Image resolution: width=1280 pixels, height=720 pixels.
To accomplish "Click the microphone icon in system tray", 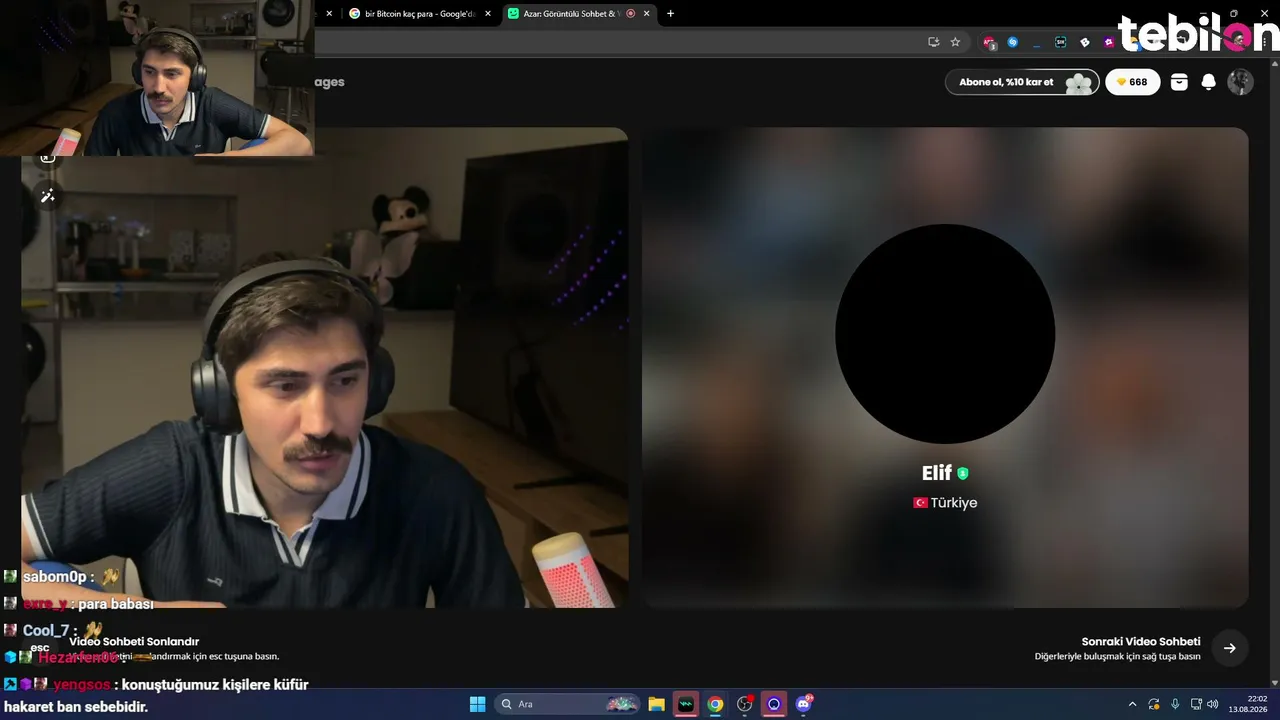I will click(1175, 704).
